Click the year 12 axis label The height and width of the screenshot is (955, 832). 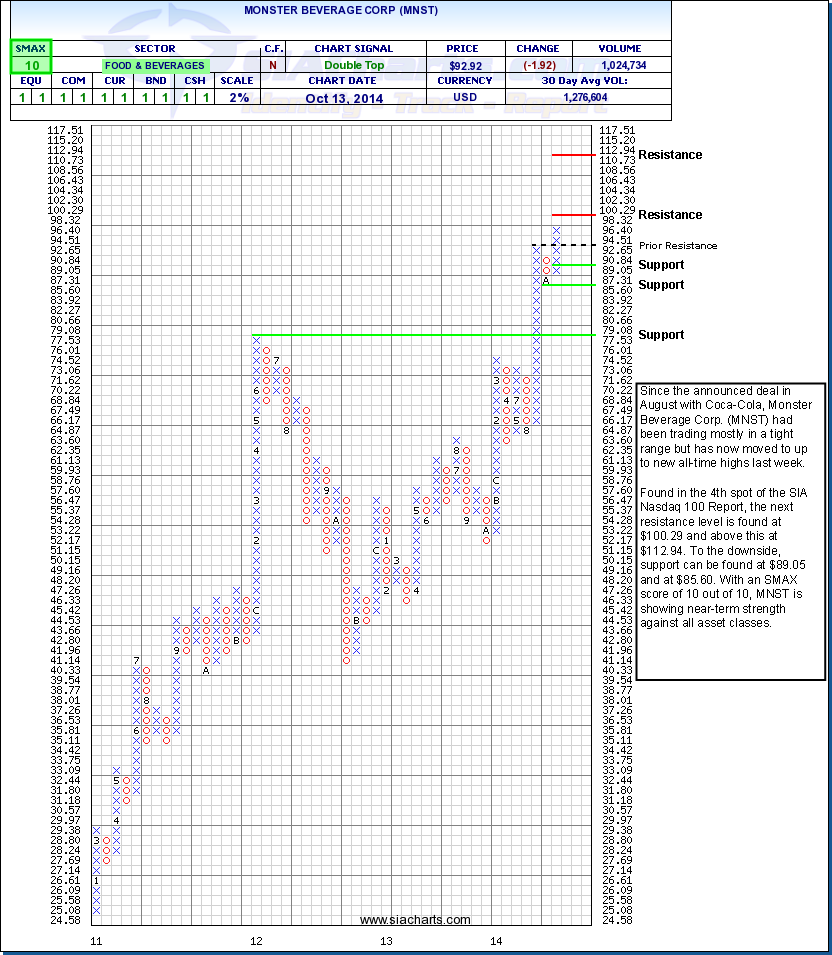point(257,941)
